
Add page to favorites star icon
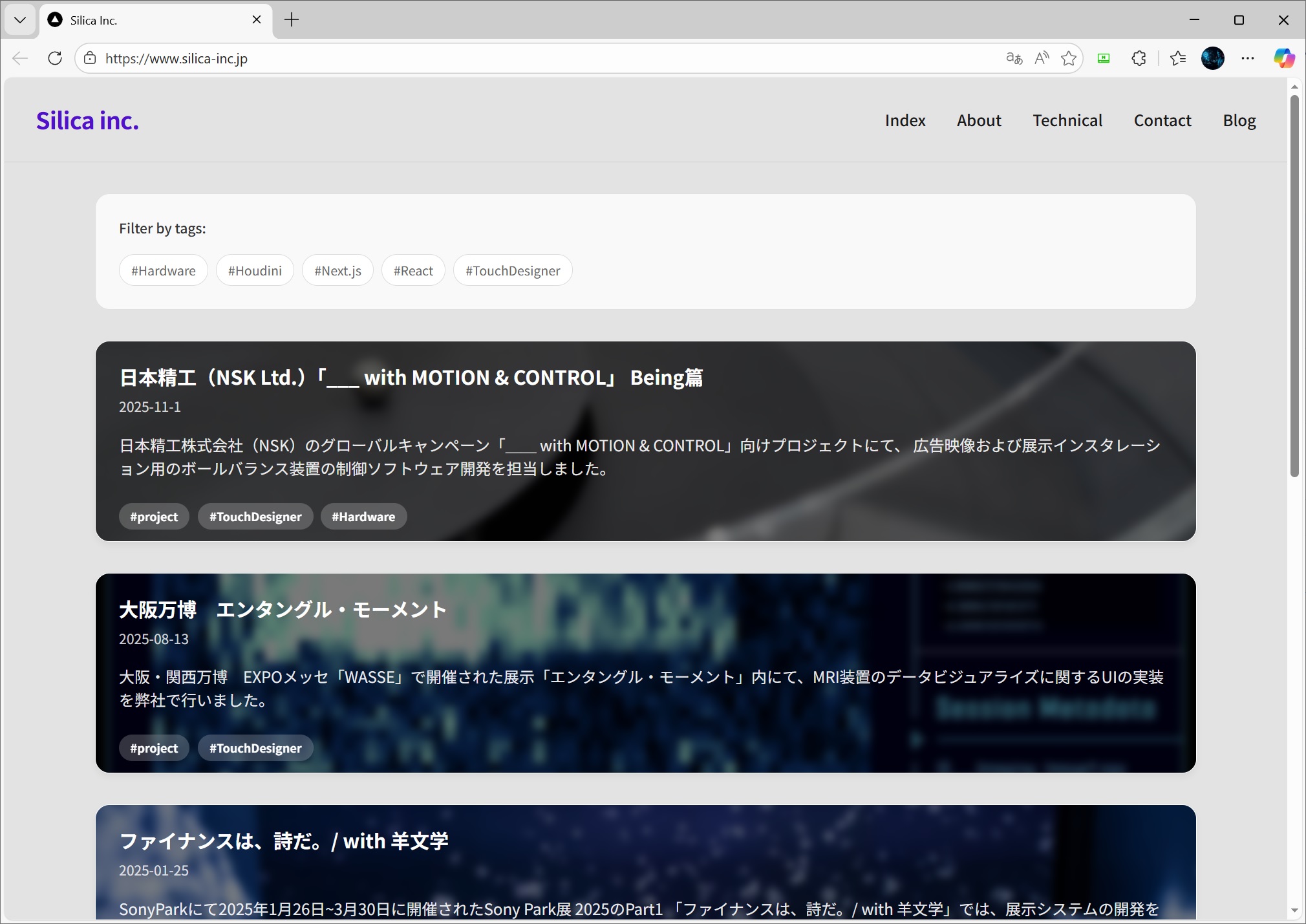[x=1069, y=58]
